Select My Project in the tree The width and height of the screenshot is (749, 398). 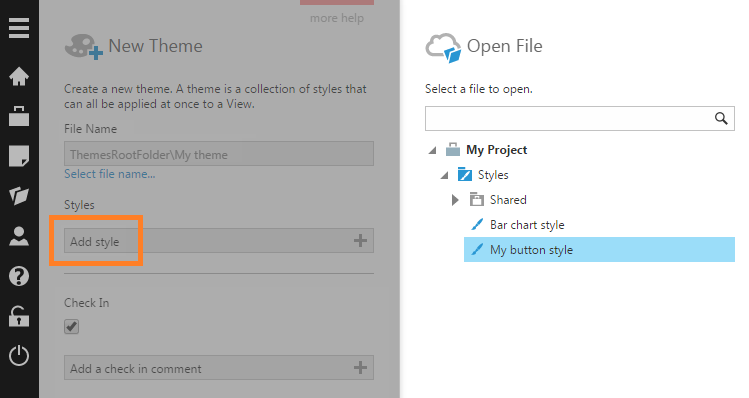point(496,150)
